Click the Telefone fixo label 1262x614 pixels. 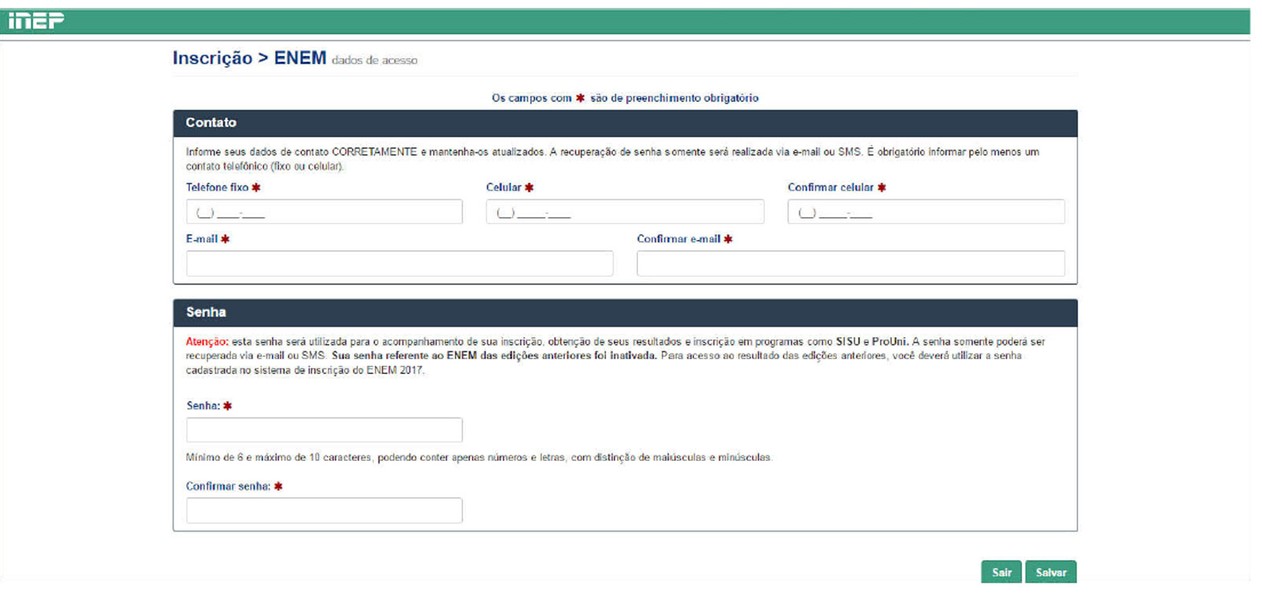click(217, 187)
